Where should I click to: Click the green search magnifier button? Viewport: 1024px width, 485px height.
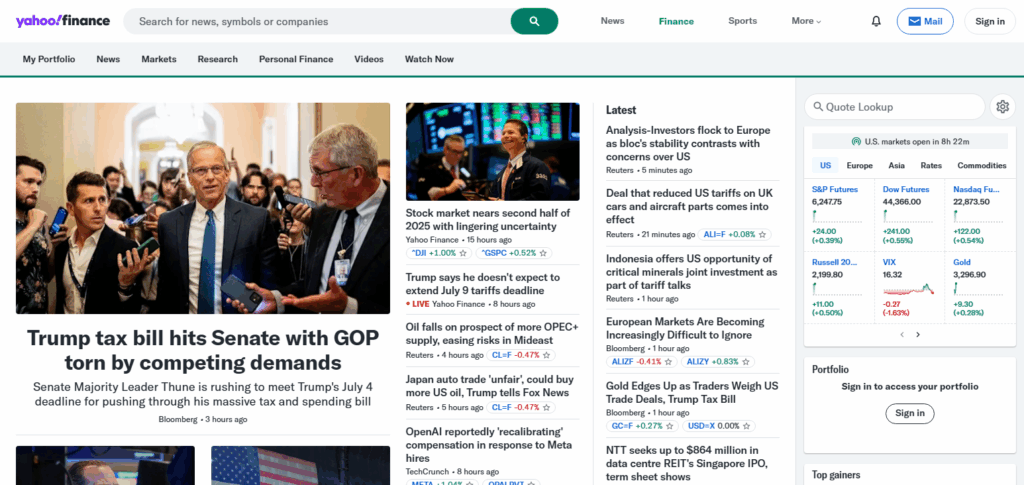click(534, 22)
